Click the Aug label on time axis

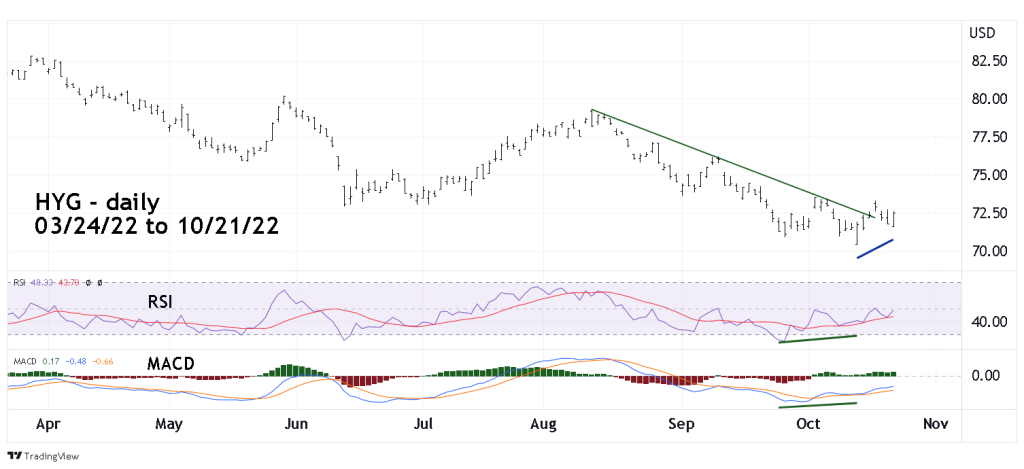coord(545,425)
